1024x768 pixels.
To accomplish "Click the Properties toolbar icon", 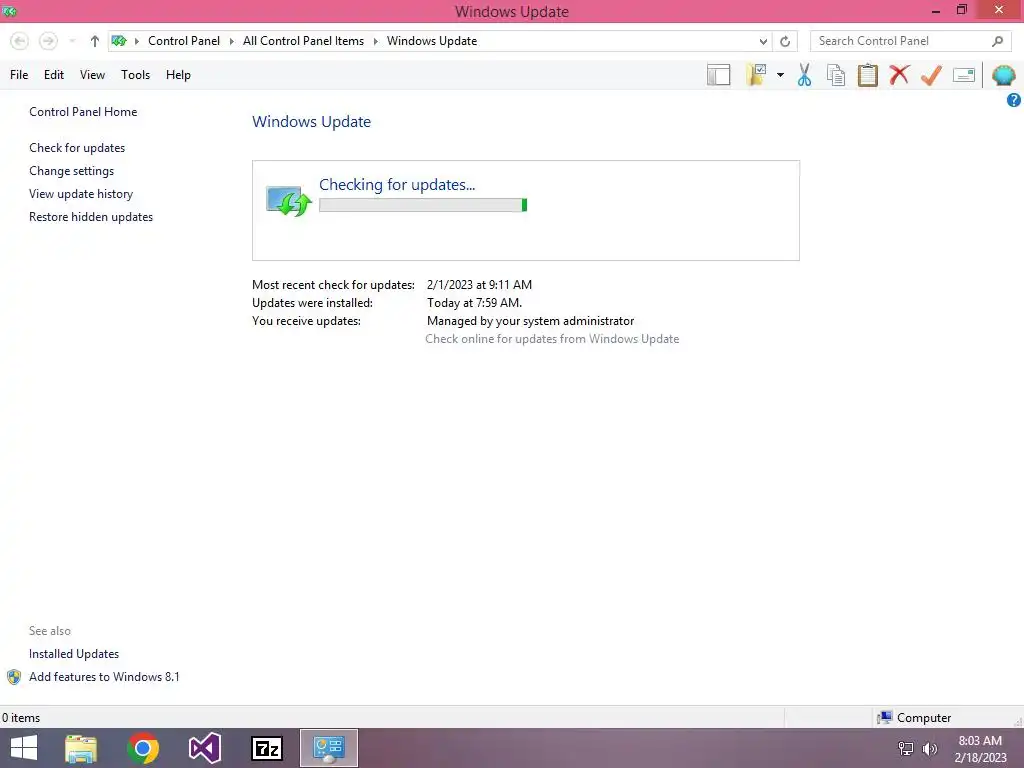I will coord(964,75).
